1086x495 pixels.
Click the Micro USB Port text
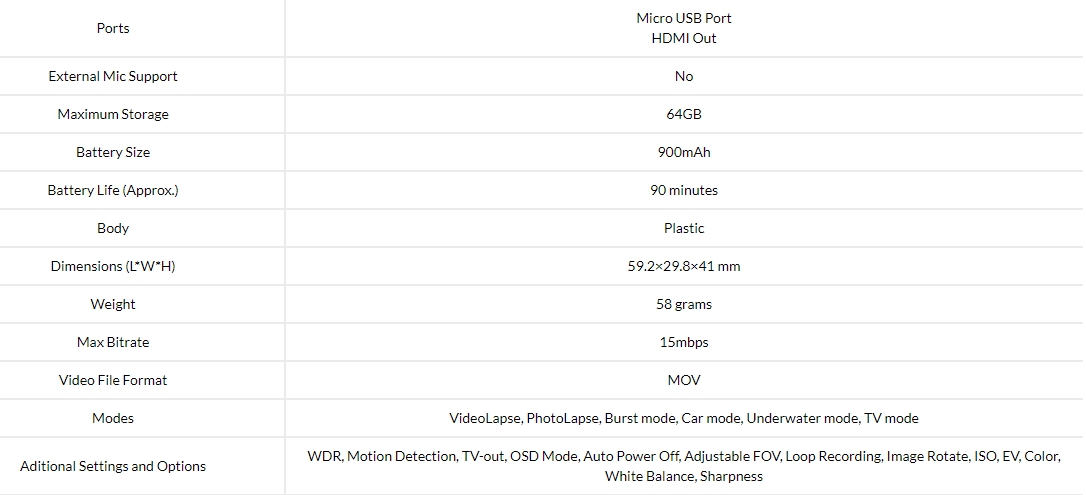684,18
